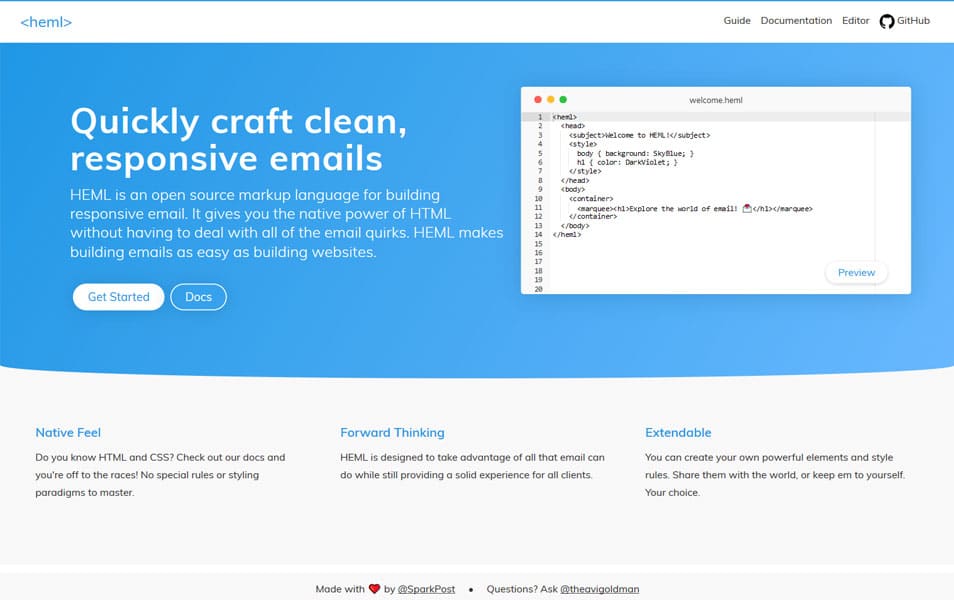The height and width of the screenshot is (600, 954).
Task: Click the Docs button
Action: (x=198, y=297)
